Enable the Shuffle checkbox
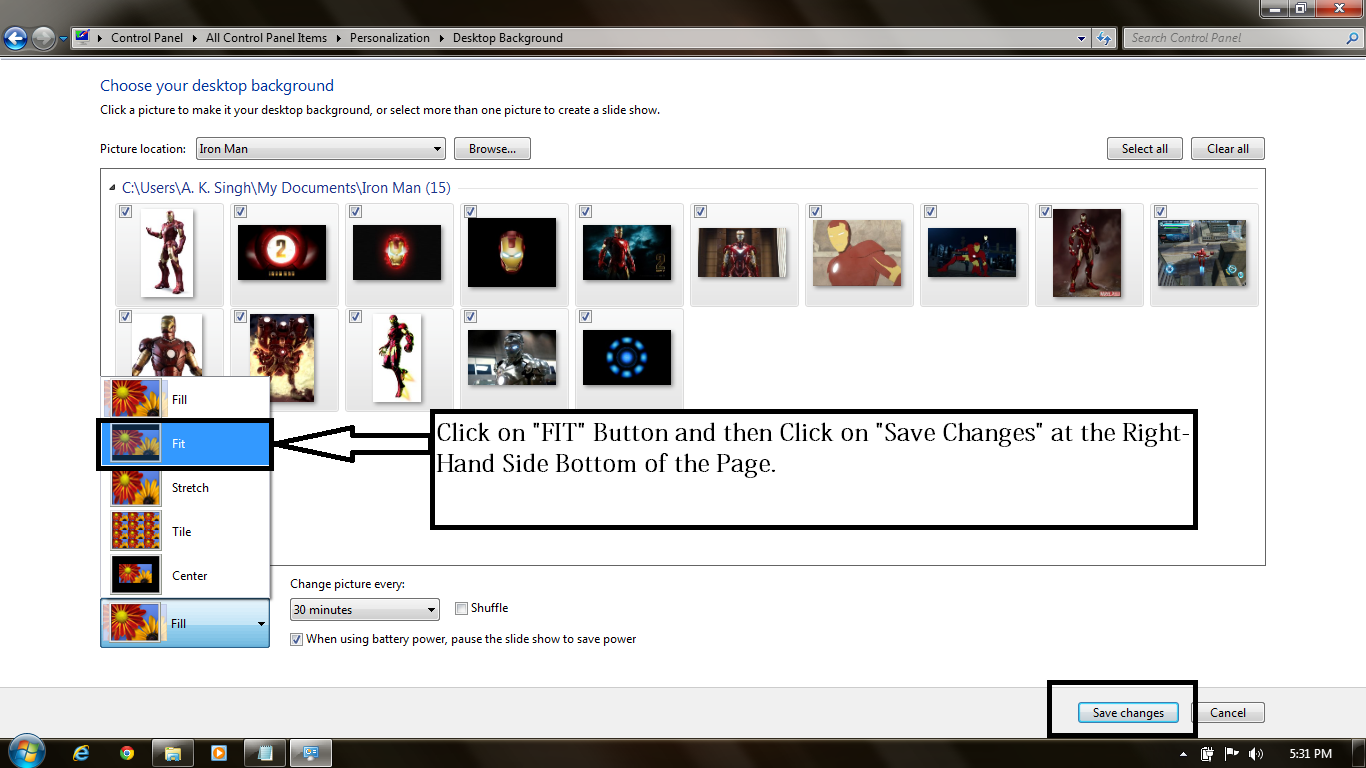 pos(461,608)
